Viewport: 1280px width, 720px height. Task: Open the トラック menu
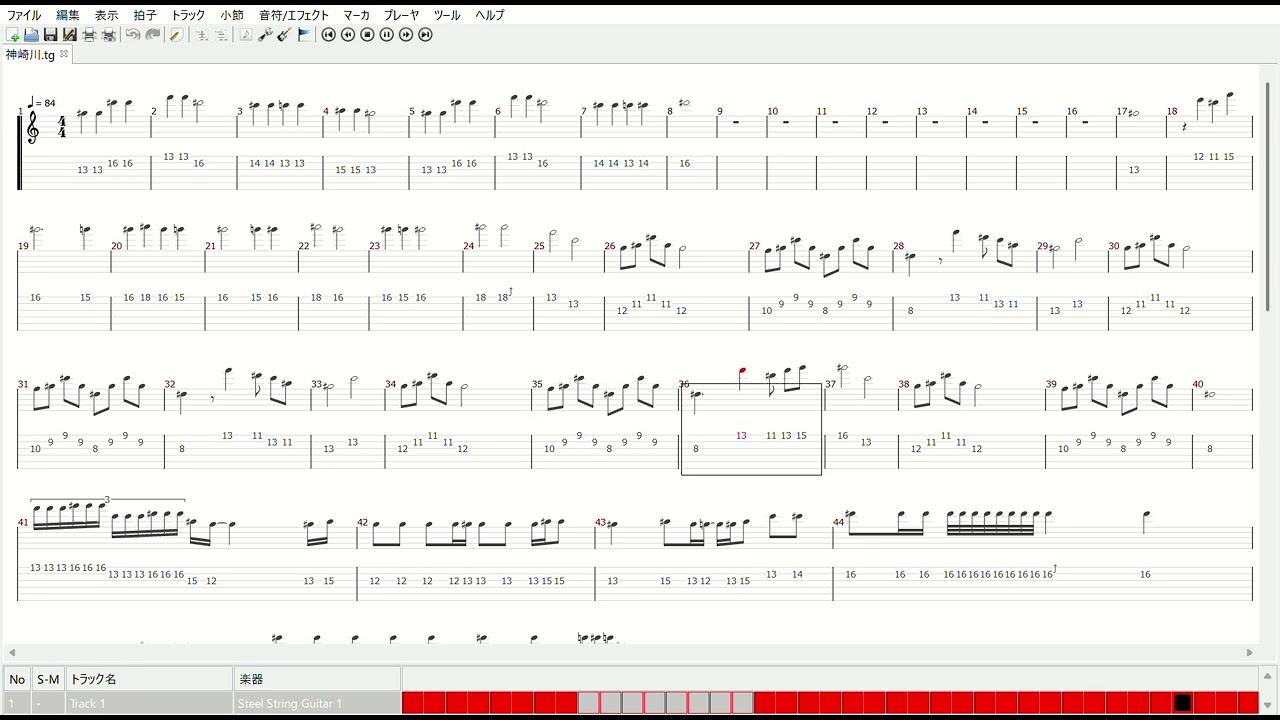coord(188,15)
